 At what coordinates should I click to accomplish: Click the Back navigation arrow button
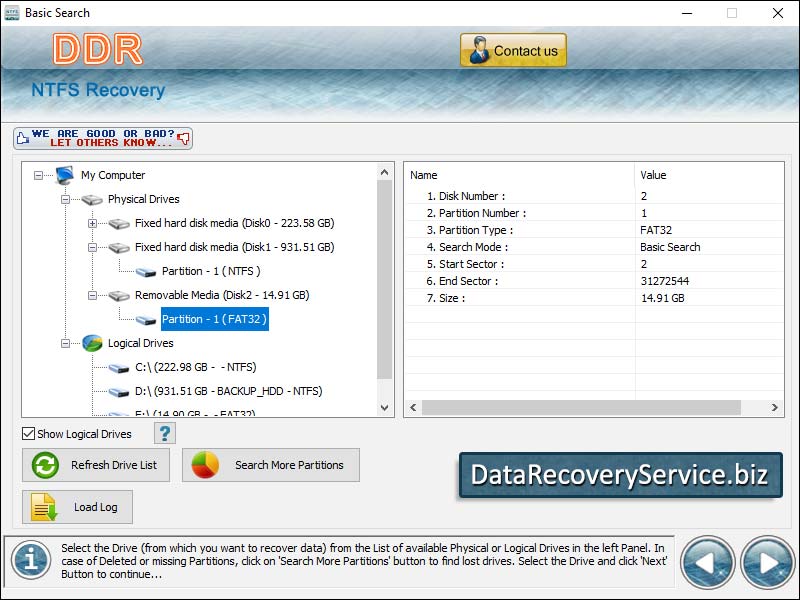tap(710, 563)
